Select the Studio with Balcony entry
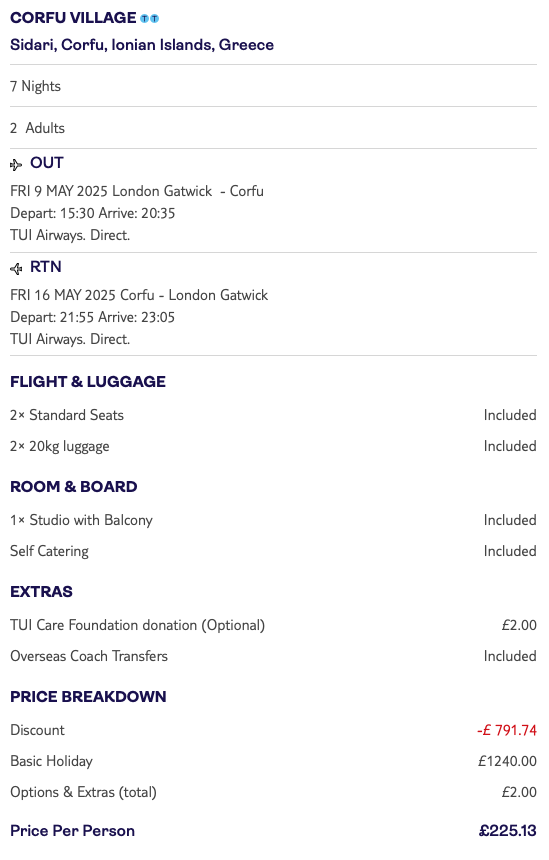This screenshot has height=860, width=549. (81, 520)
